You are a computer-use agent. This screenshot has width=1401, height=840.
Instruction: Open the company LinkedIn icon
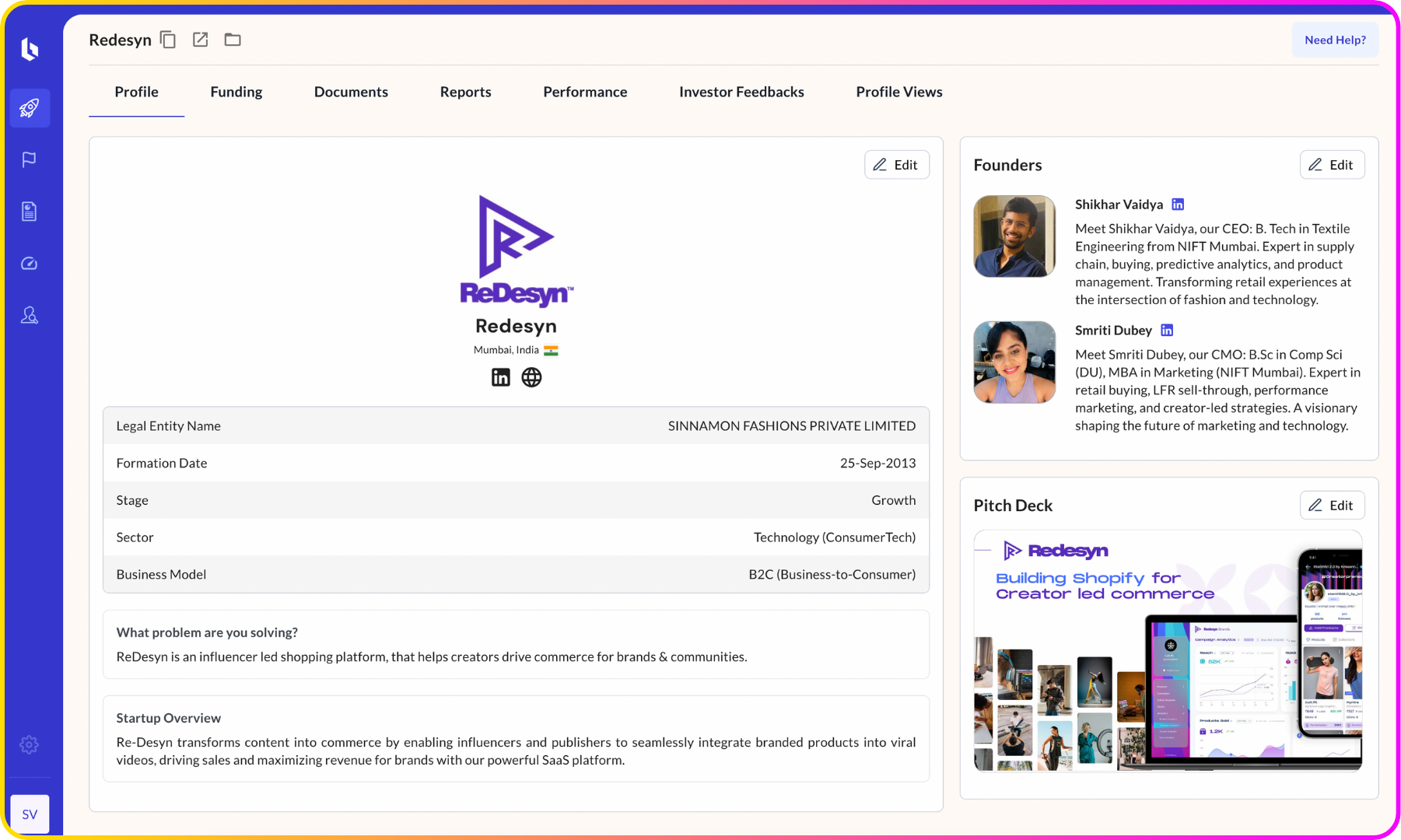[x=501, y=377]
